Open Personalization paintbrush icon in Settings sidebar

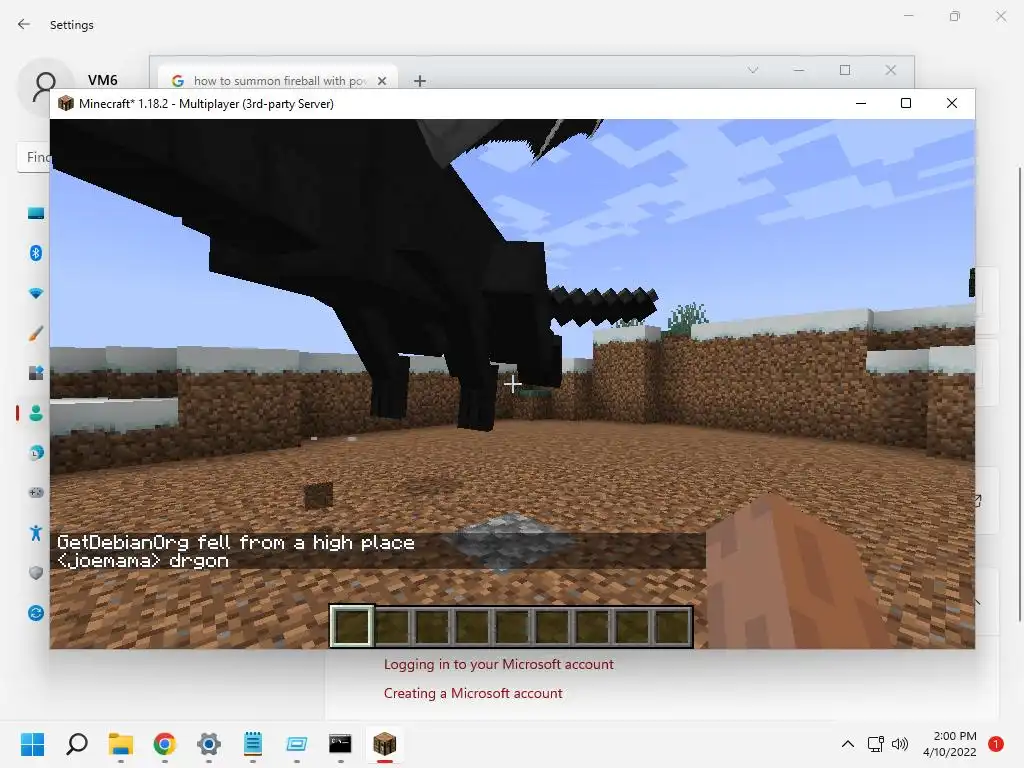click(36, 333)
